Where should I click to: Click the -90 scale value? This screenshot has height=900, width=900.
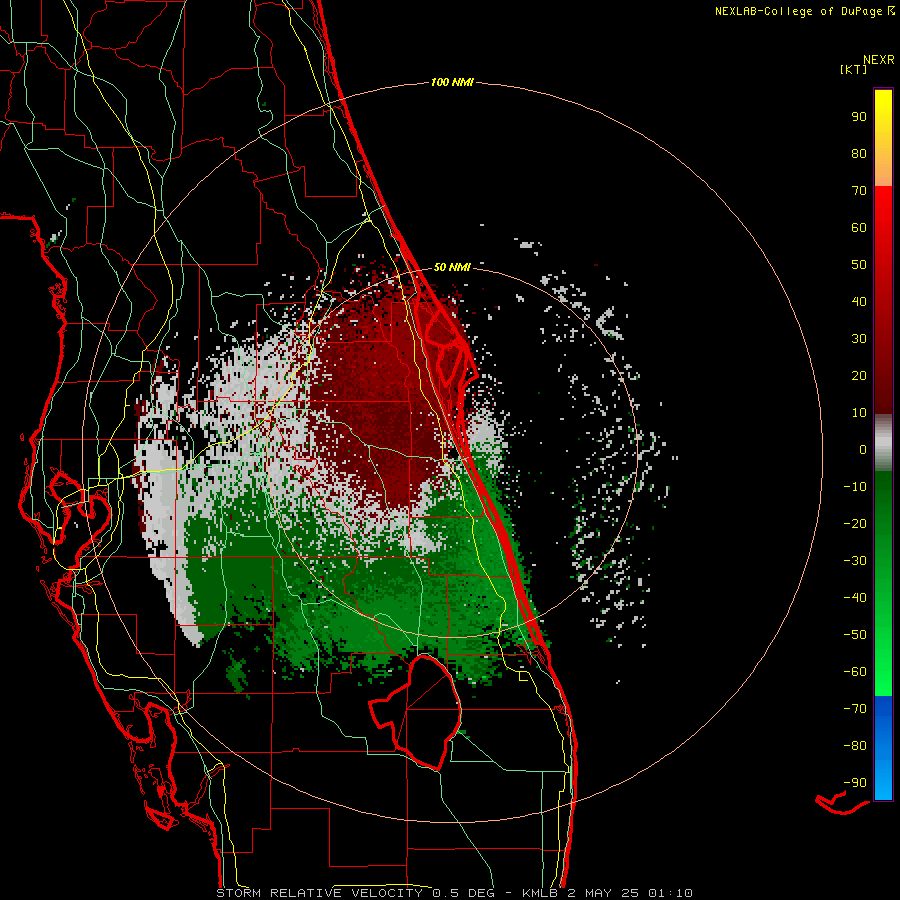point(855,783)
